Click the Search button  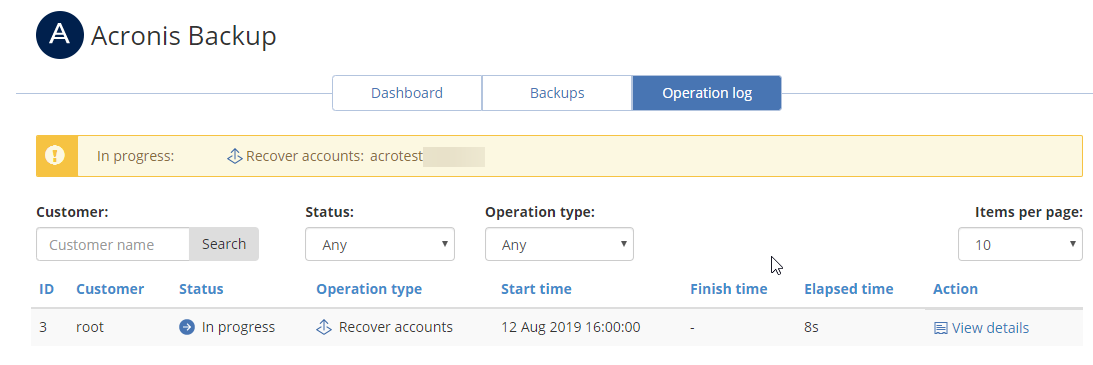pos(224,244)
